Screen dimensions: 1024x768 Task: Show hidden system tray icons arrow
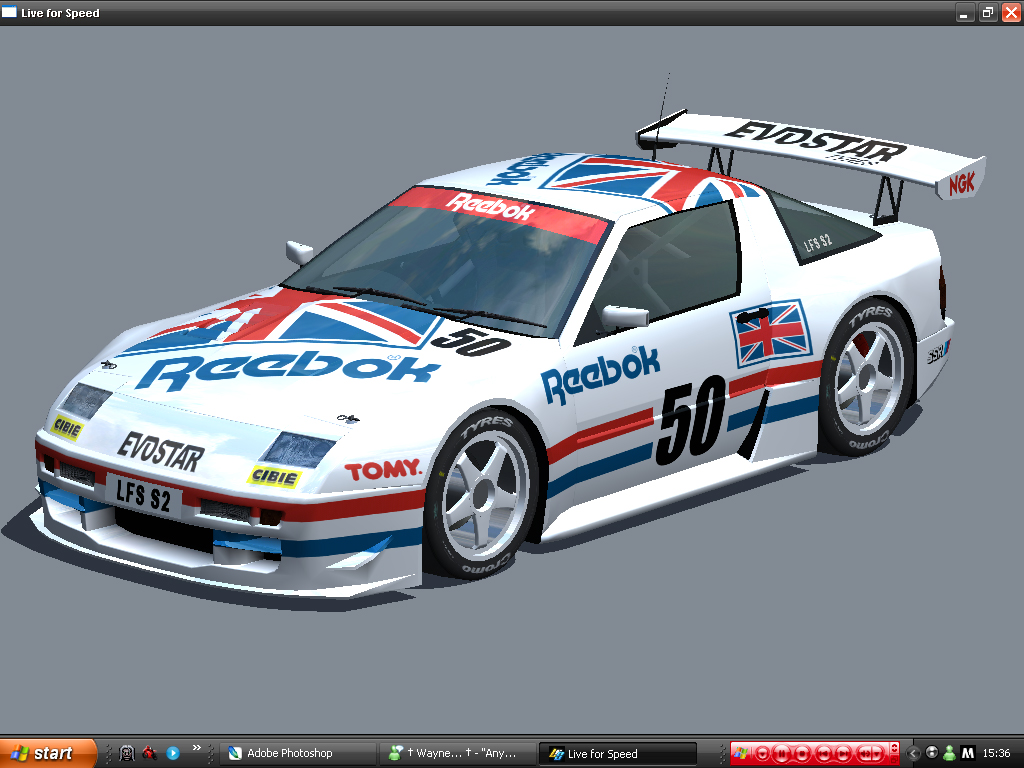(914, 754)
